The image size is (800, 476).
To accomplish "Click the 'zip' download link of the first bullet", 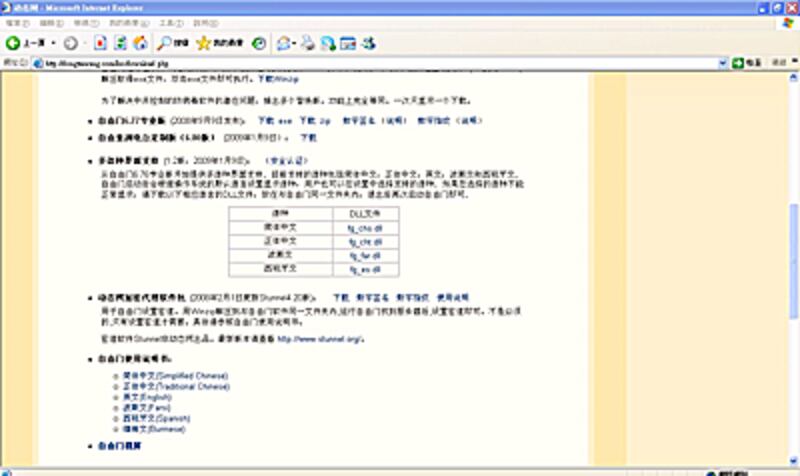I will pos(315,121).
